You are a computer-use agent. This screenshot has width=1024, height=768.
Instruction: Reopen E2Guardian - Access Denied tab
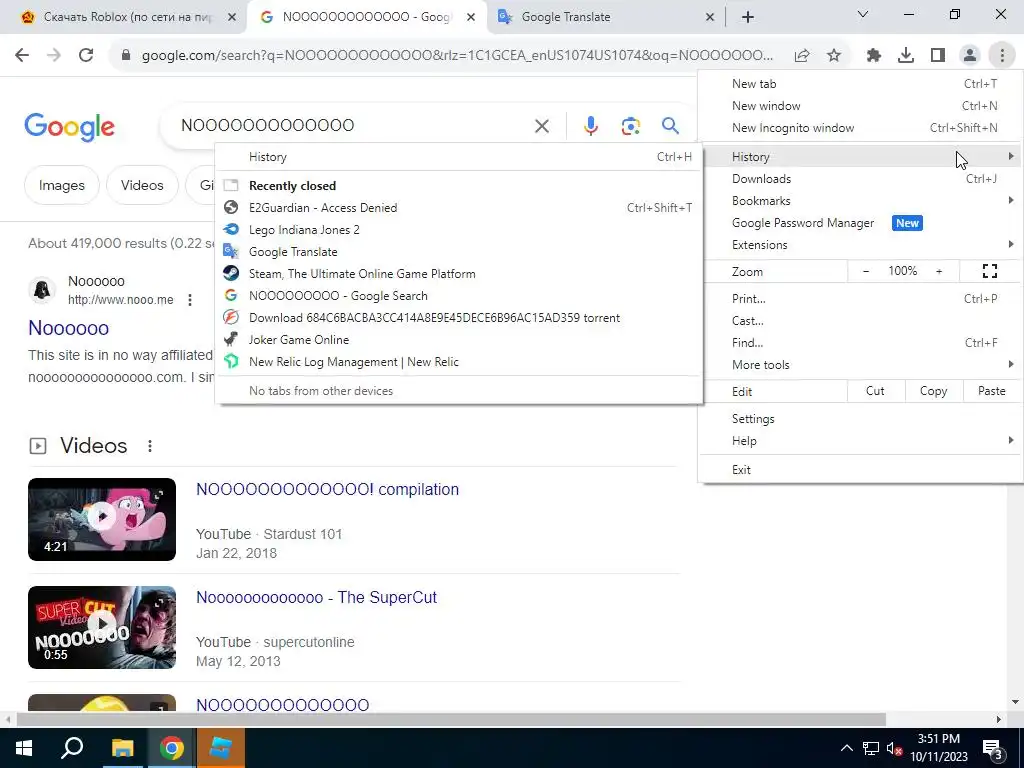tap(459, 208)
